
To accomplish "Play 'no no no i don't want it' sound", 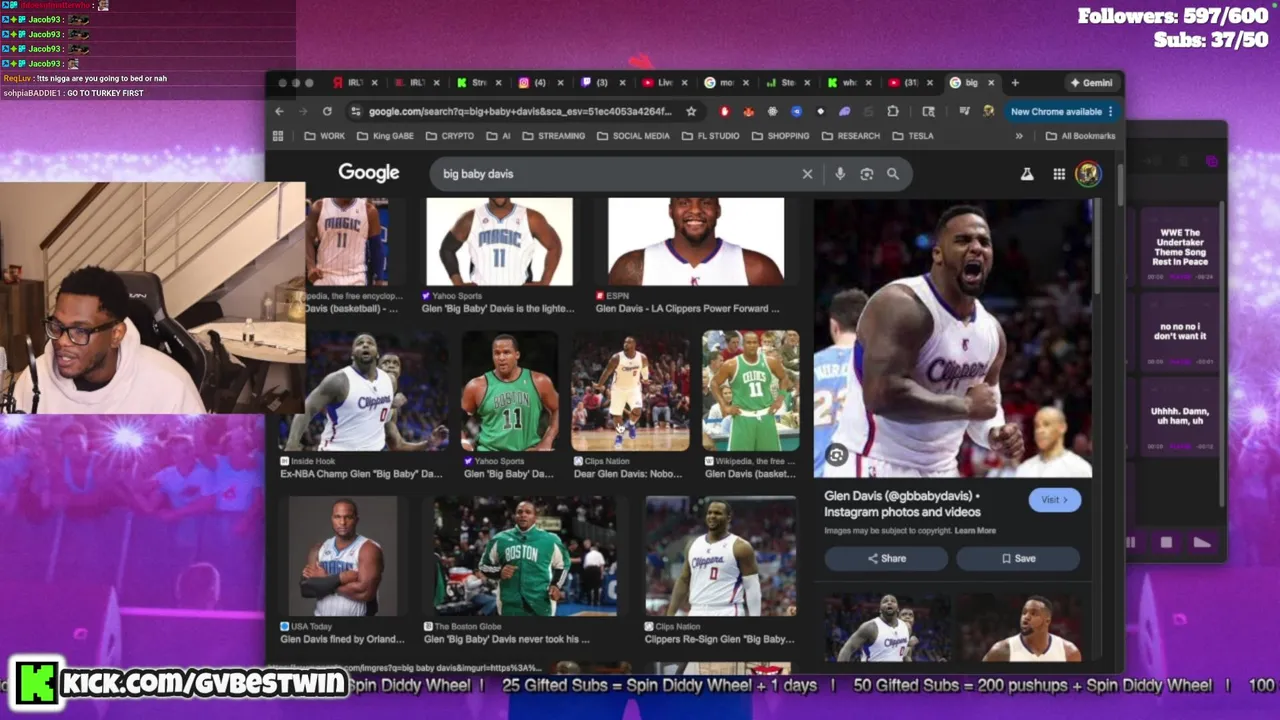I will [1180, 332].
